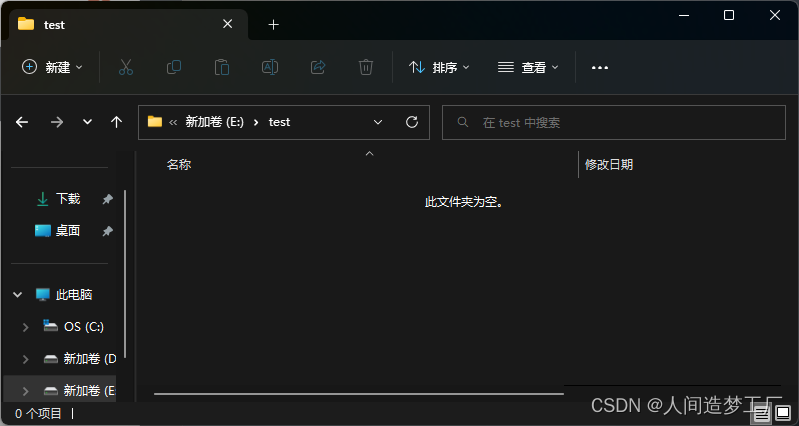Switch to details view icon in status bar
Image resolution: width=799 pixels, height=426 pixels.
click(x=762, y=413)
